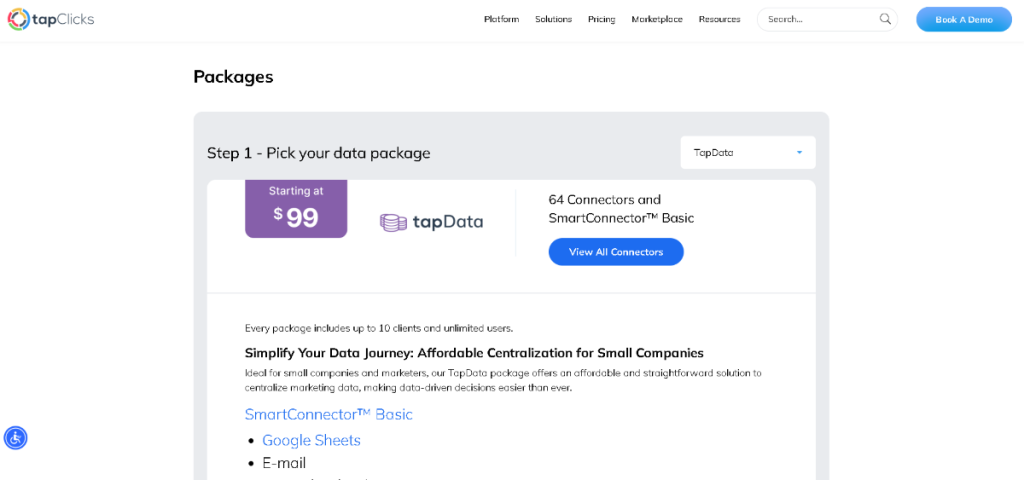Open the Platform menu
Screen dimensions: 1024x480
click(501, 19)
